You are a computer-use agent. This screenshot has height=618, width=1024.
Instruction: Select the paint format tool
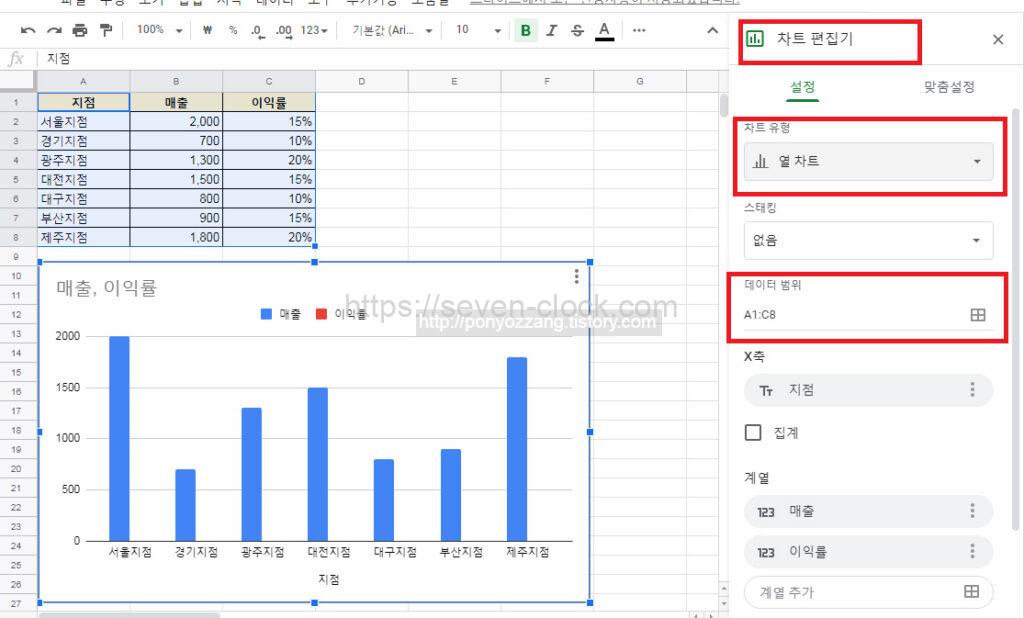(x=106, y=31)
